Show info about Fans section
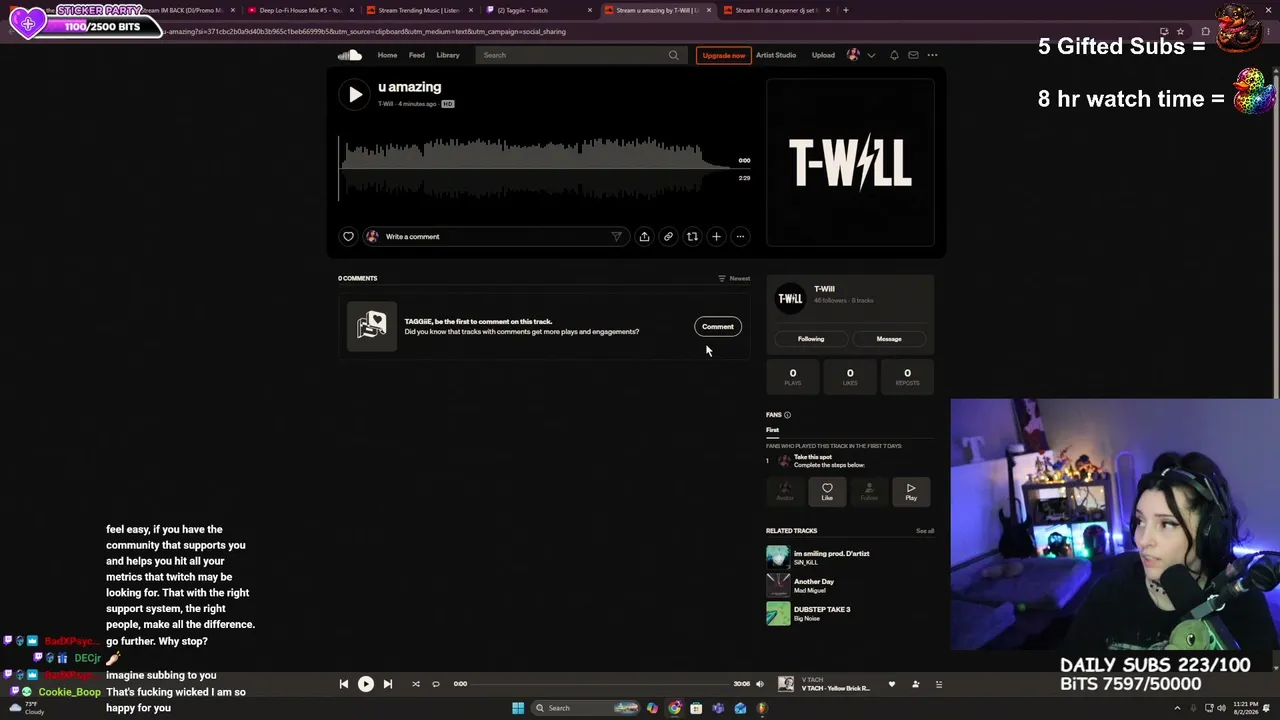 787,415
